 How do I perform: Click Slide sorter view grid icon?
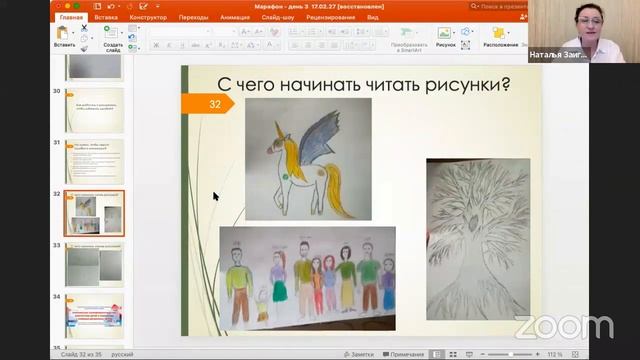point(453,354)
